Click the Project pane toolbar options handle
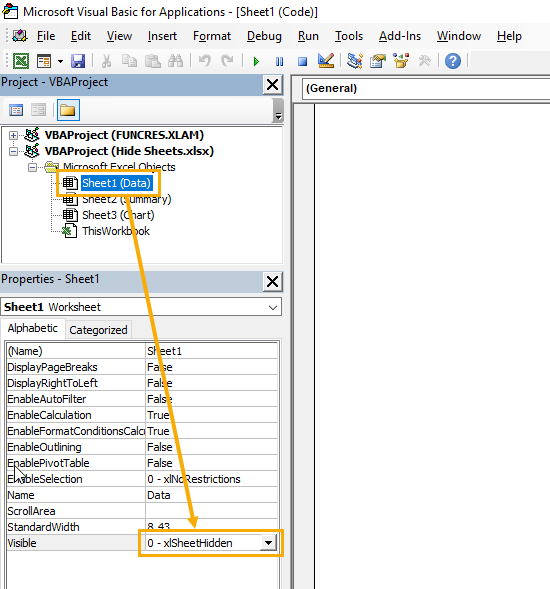550x589 pixels. pyautogui.click(x=278, y=110)
